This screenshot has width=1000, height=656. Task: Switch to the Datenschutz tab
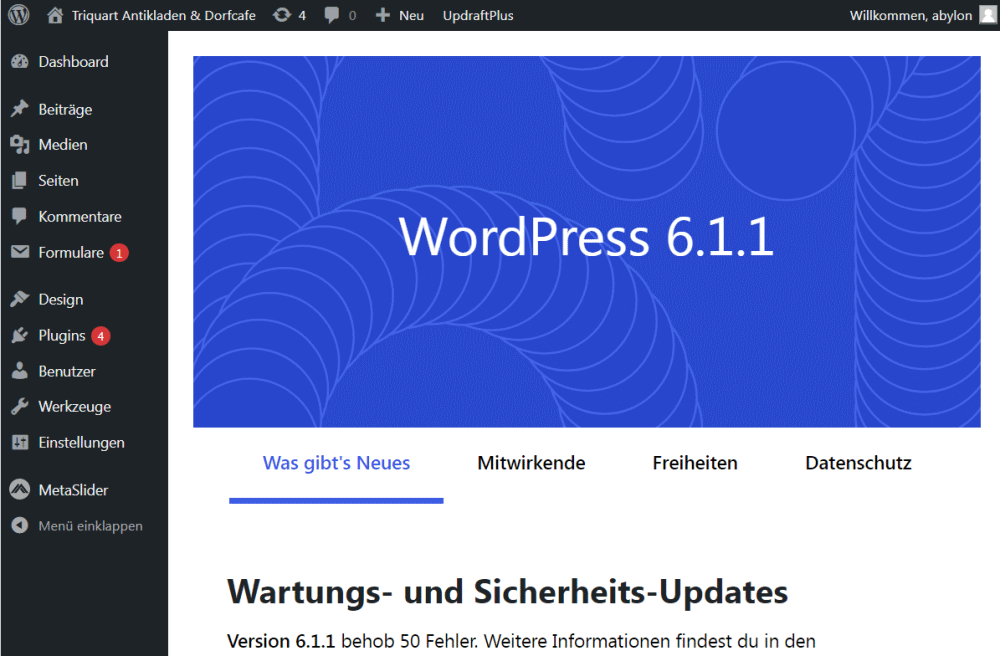tap(858, 463)
